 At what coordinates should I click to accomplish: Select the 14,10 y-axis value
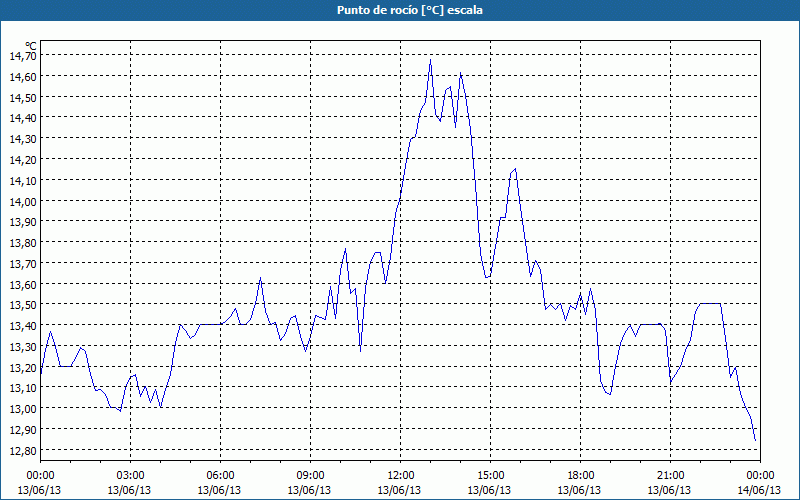pos(23,181)
